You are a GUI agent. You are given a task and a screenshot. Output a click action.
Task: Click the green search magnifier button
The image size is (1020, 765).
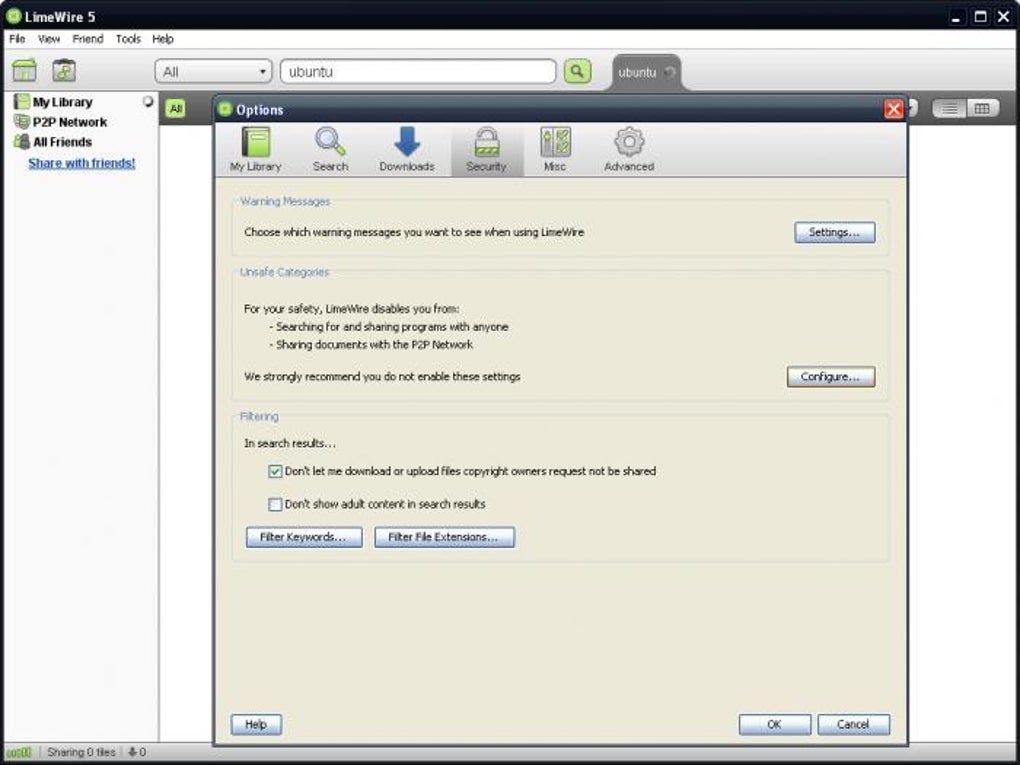pos(578,71)
